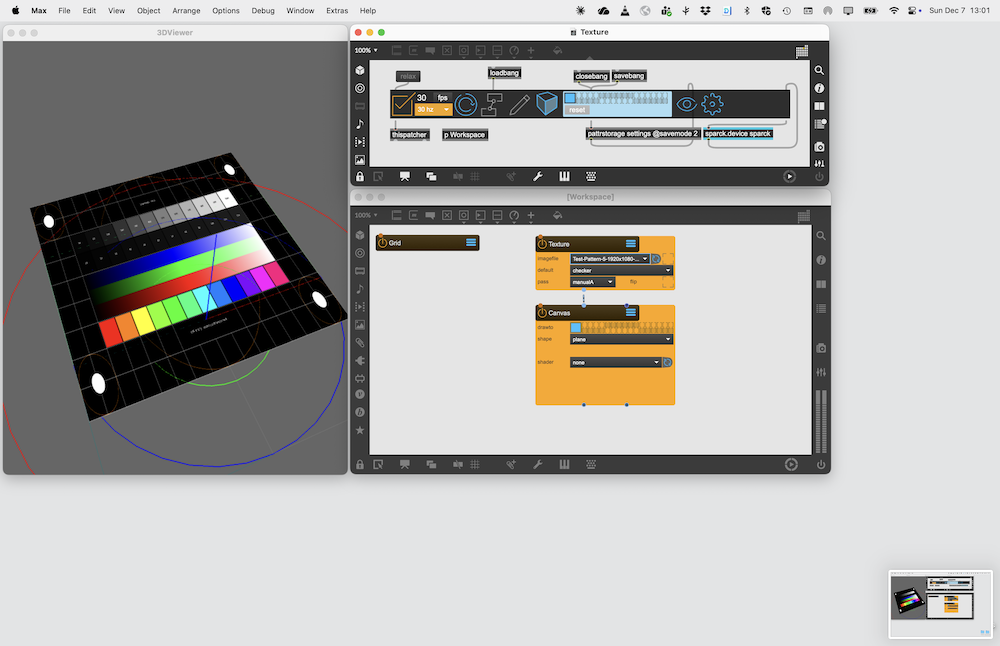Open the Texture node hamburger menu
Screen dimensions: 1000x646
click(x=631, y=243)
